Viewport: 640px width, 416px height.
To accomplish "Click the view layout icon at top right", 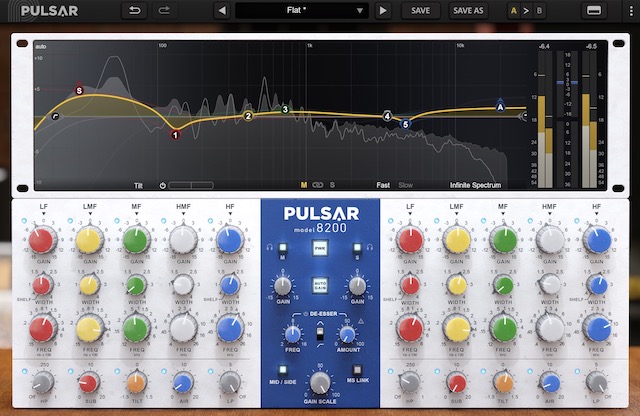I will 594,10.
